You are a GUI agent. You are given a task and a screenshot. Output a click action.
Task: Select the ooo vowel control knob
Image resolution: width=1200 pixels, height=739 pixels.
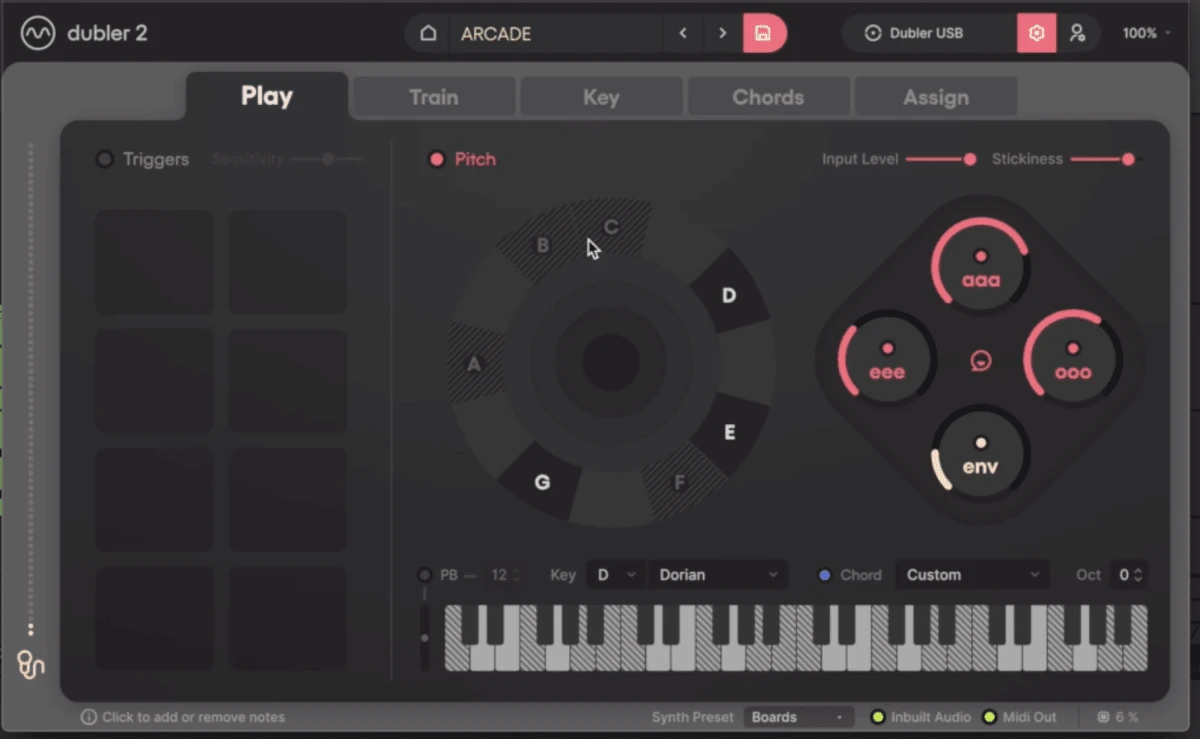1073,357
